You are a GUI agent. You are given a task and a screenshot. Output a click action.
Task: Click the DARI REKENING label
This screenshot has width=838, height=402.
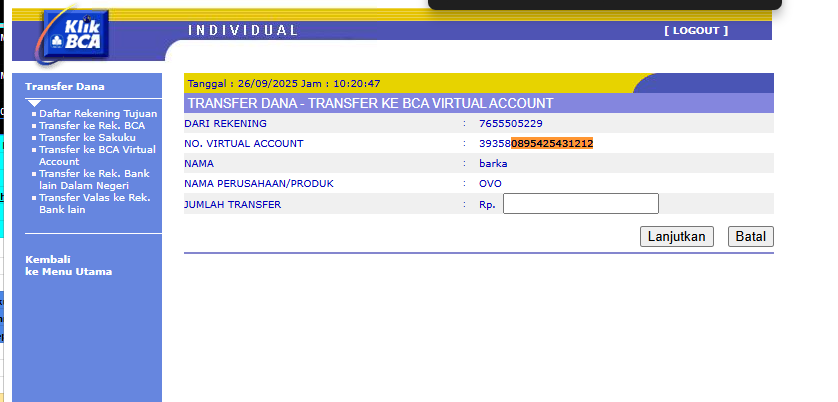226,123
